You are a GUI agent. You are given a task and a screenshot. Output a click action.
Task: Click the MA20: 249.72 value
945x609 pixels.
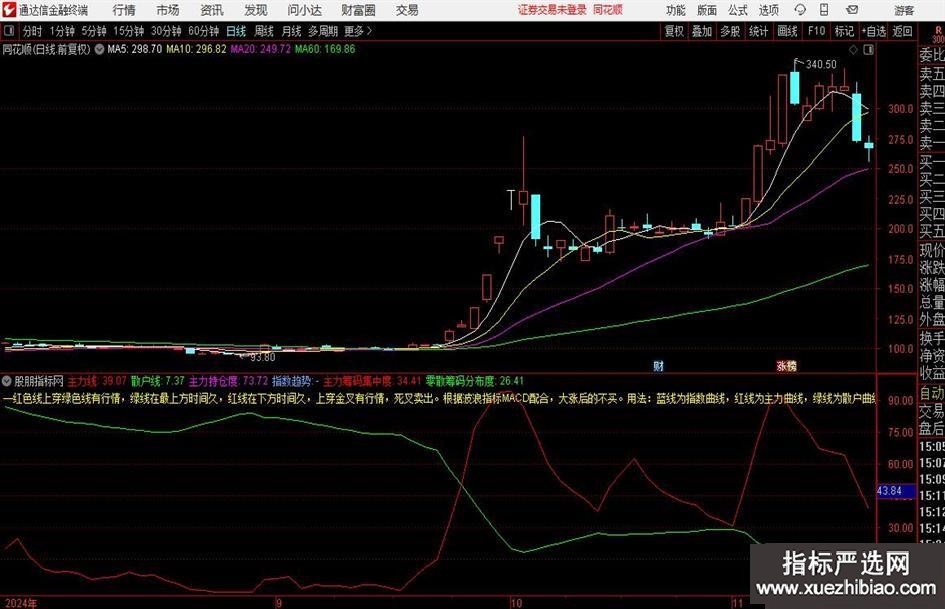pos(260,49)
